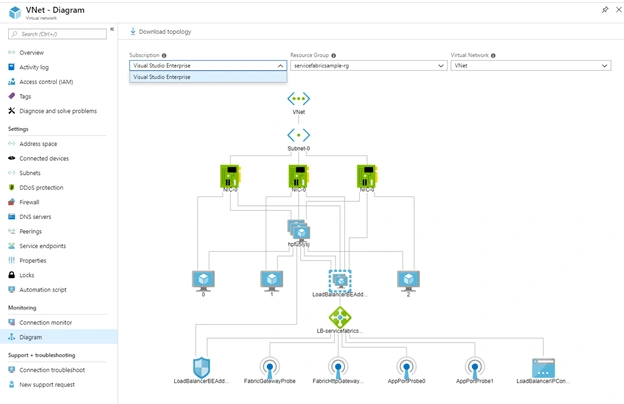Select Diagram in the sidebar
Viewport: 624px width, 404px height.
tap(58, 337)
